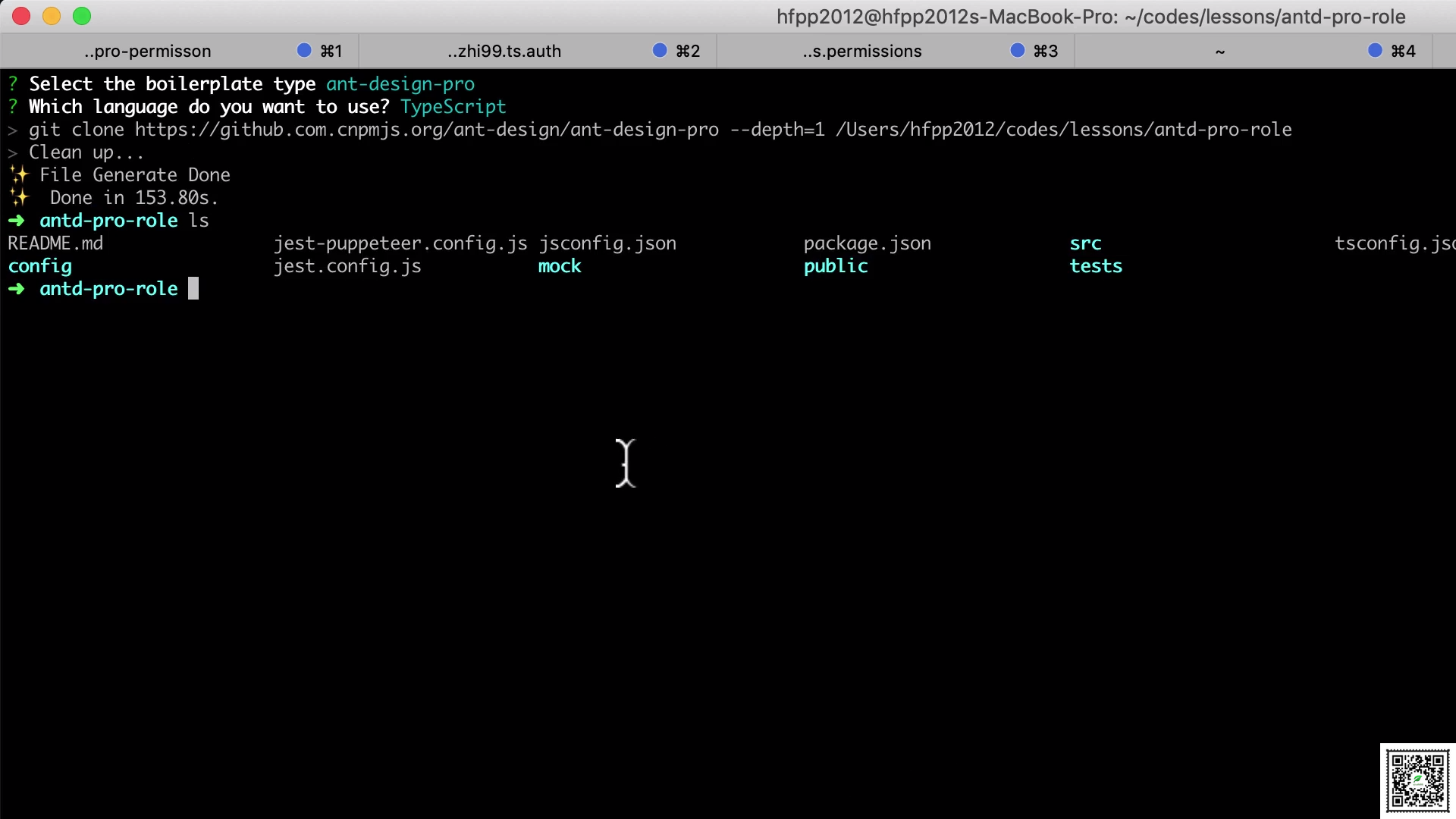Viewport: 1456px width, 819px height.
Task: Click the red close window button
Action: tap(21, 16)
